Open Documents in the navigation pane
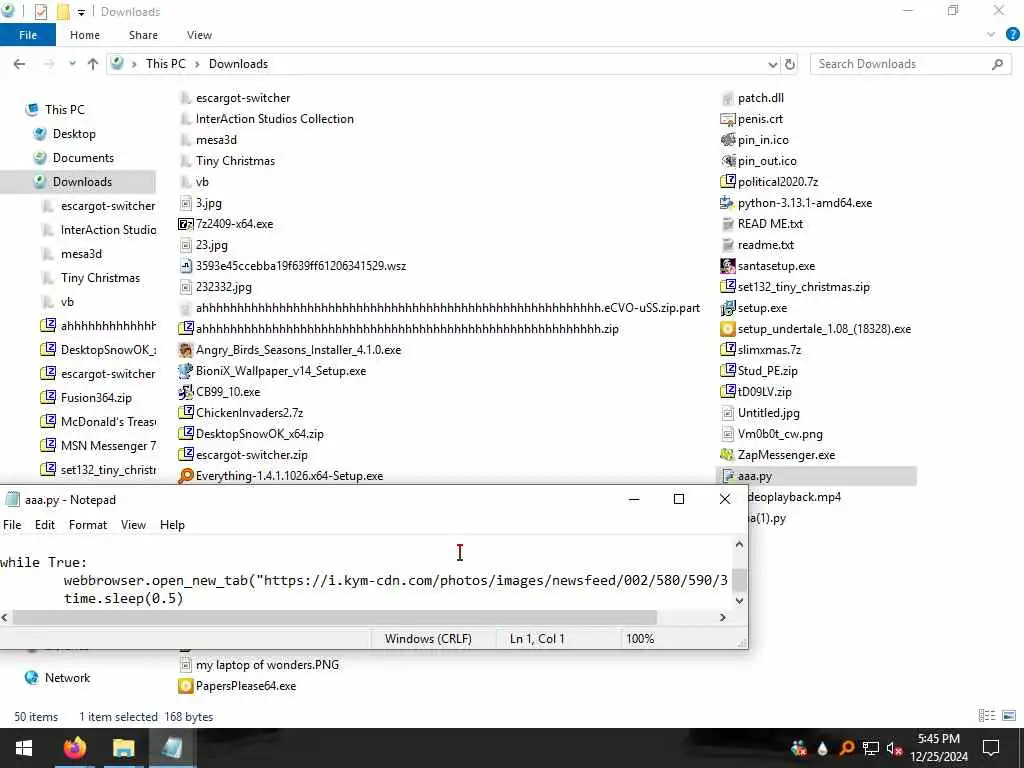The height and width of the screenshot is (768, 1024). click(83, 158)
